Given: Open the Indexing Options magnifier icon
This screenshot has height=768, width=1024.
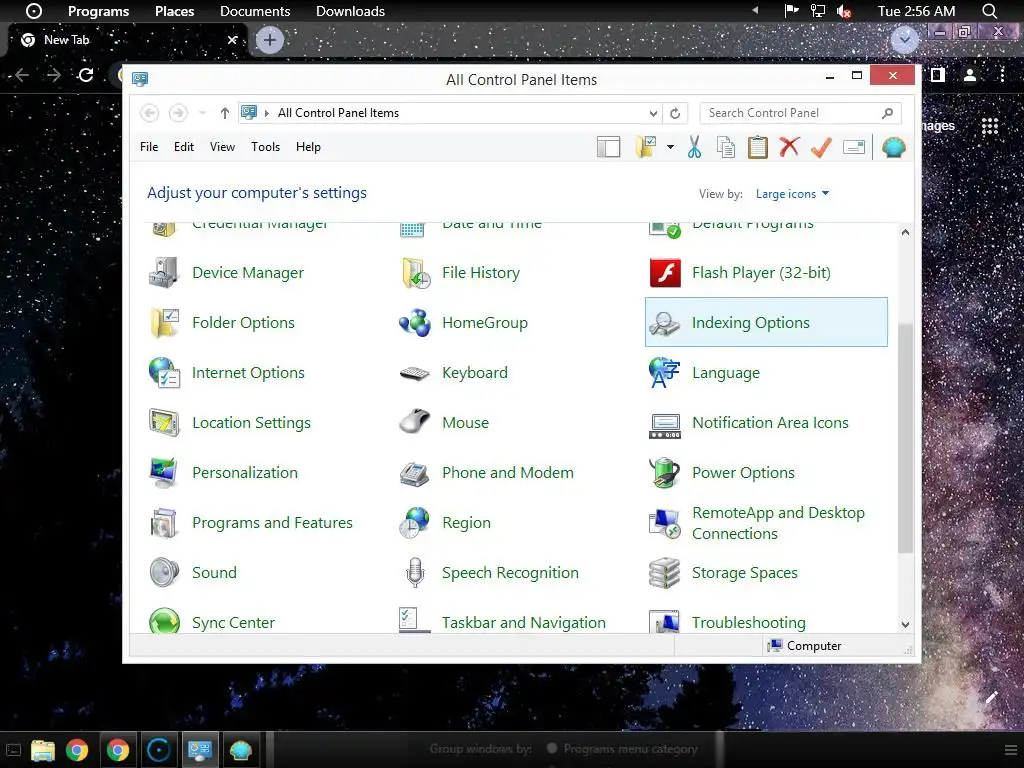Looking at the screenshot, I should pos(665,323).
